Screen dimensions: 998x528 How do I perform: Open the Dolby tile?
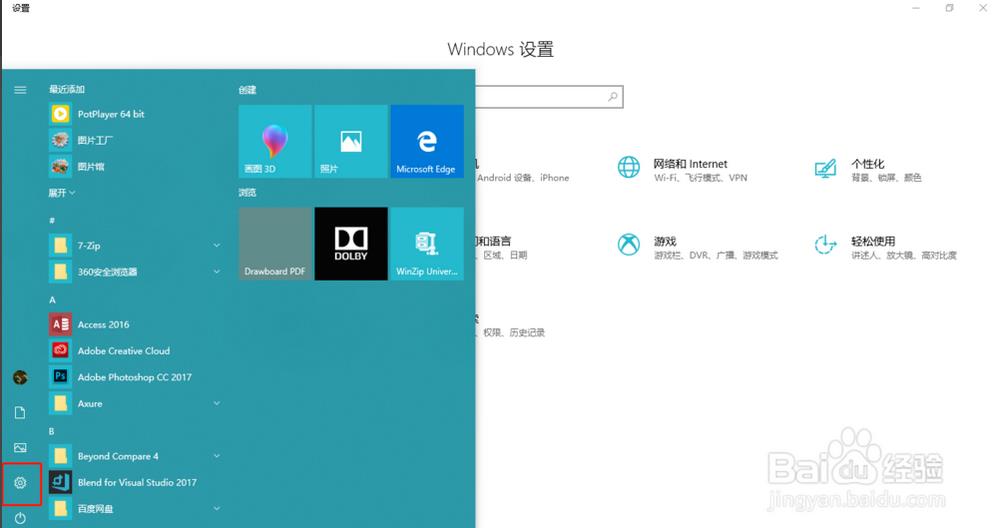click(351, 244)
